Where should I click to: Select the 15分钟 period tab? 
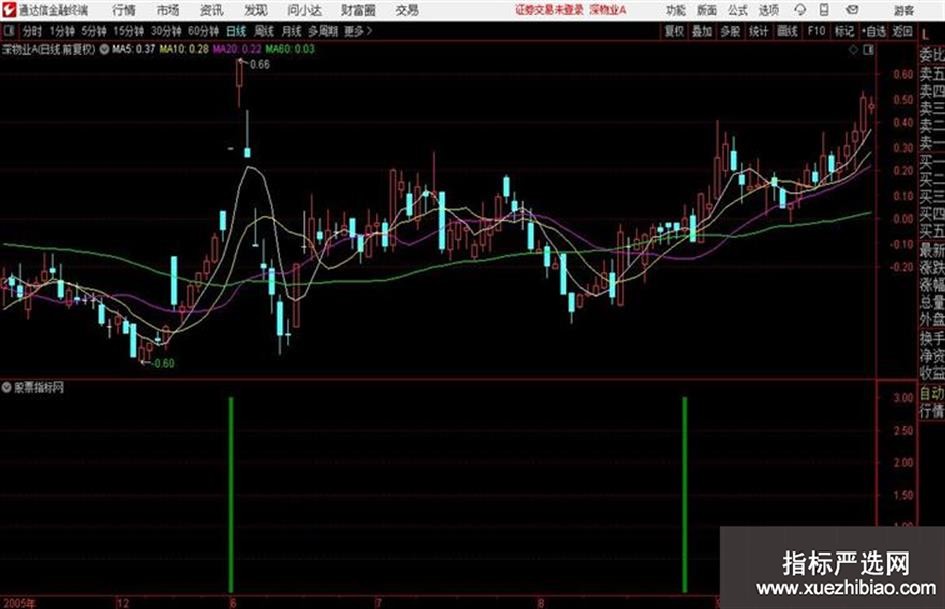pyautogui.click(x=128, y=31)
